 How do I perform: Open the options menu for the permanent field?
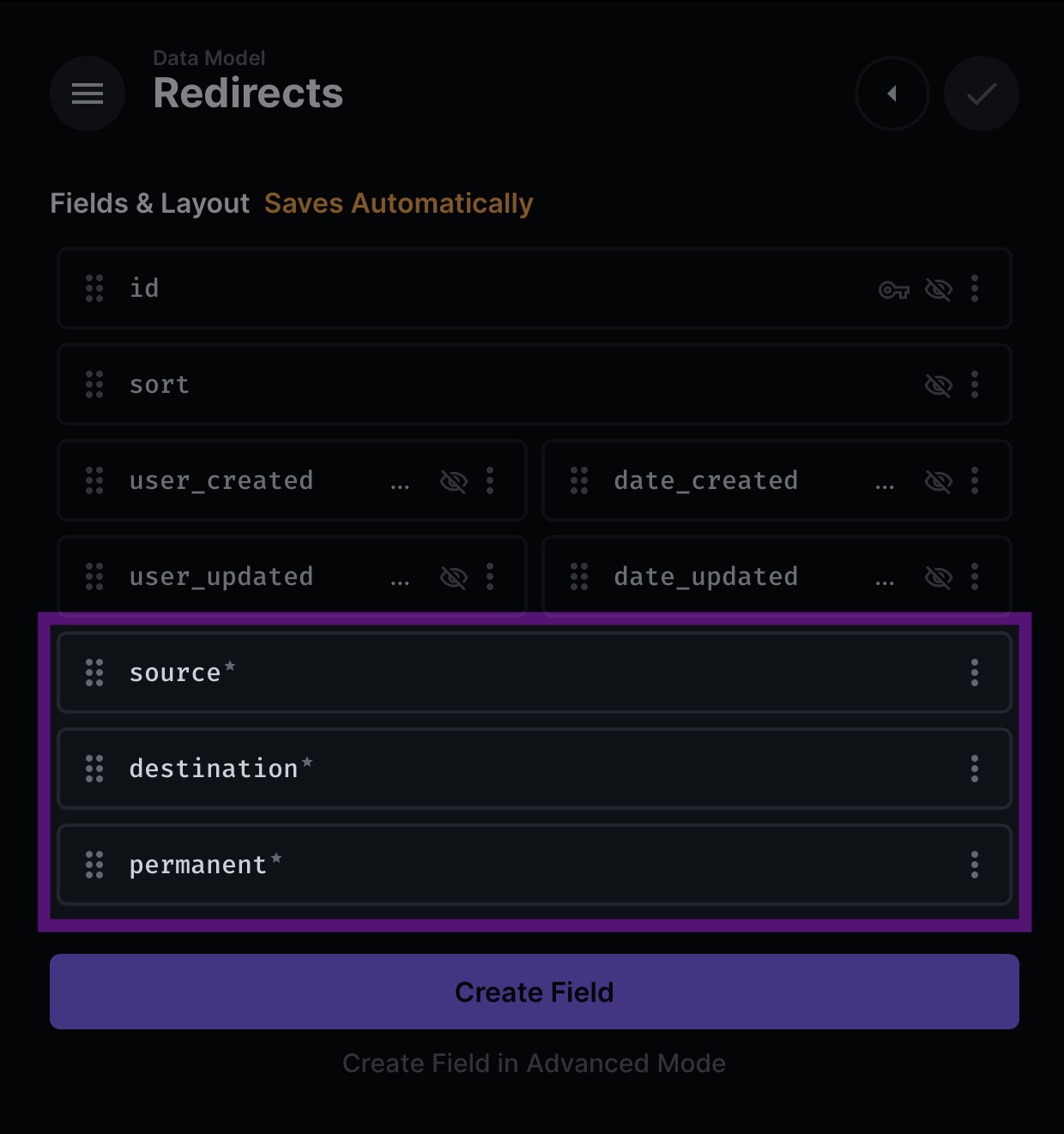click(x=975, y=866)
